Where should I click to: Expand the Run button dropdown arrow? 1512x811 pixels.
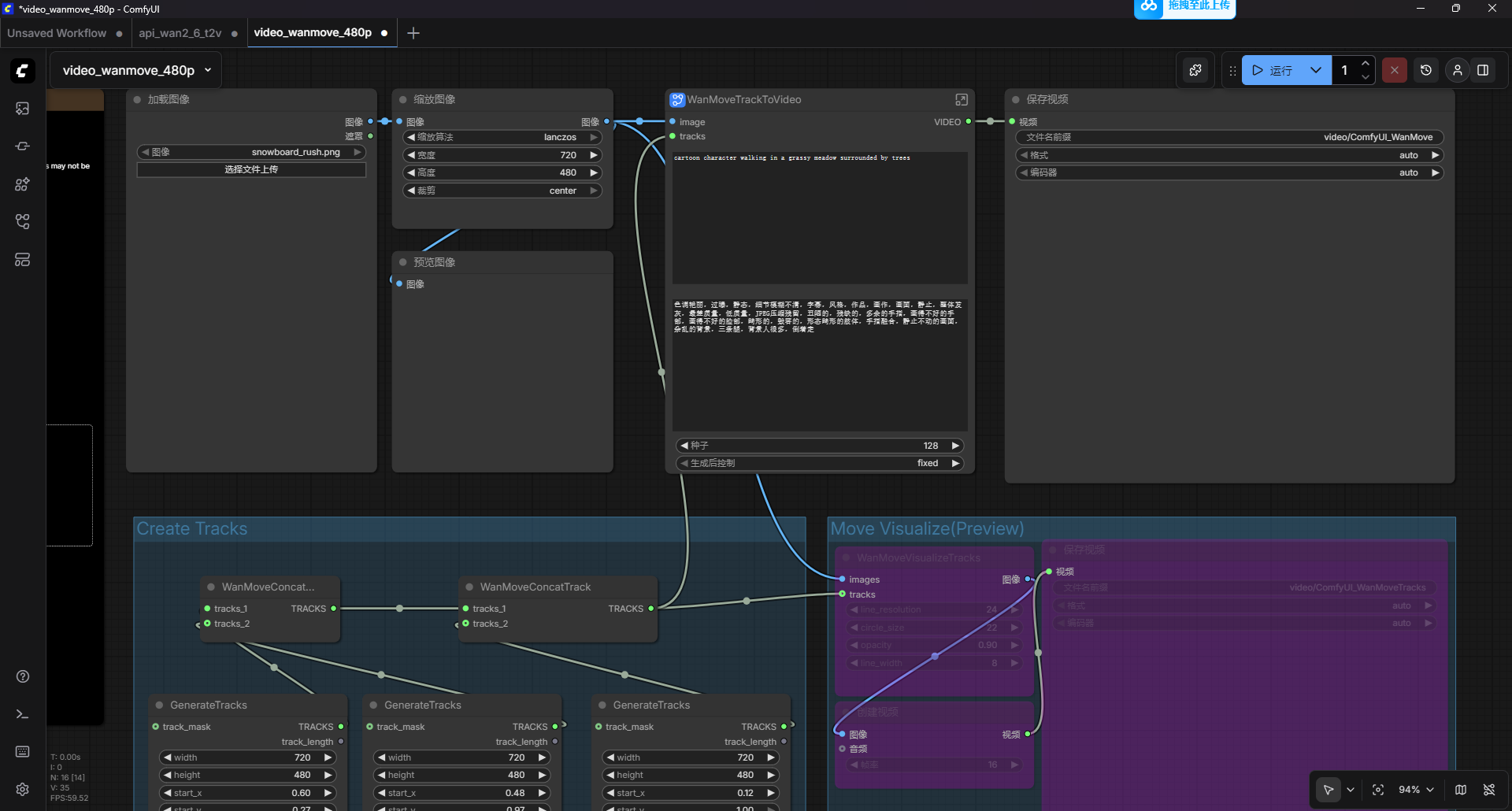tap(1315, 70)
